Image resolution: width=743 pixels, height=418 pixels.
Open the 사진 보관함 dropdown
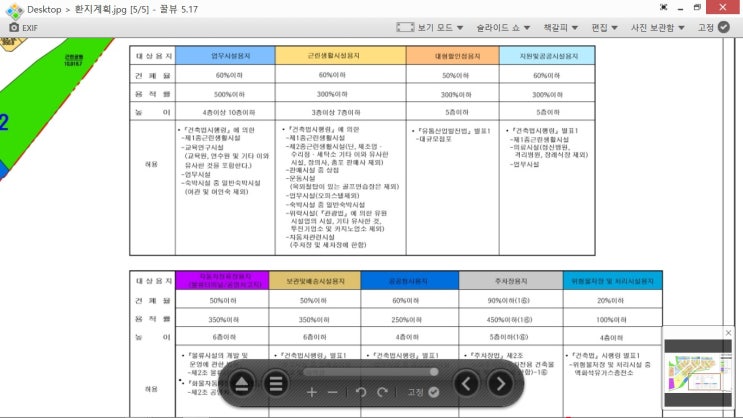point(658,27)
